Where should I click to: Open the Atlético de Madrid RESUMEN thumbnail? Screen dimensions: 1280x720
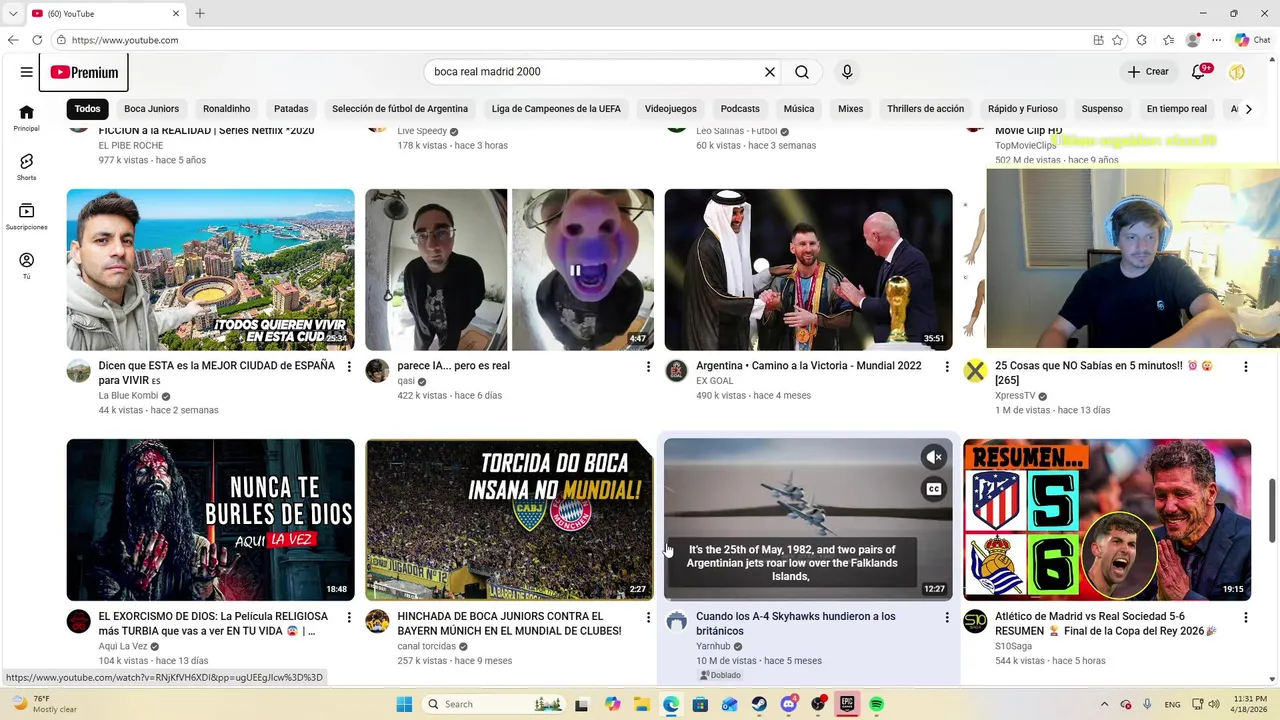tap(1107, 520)
